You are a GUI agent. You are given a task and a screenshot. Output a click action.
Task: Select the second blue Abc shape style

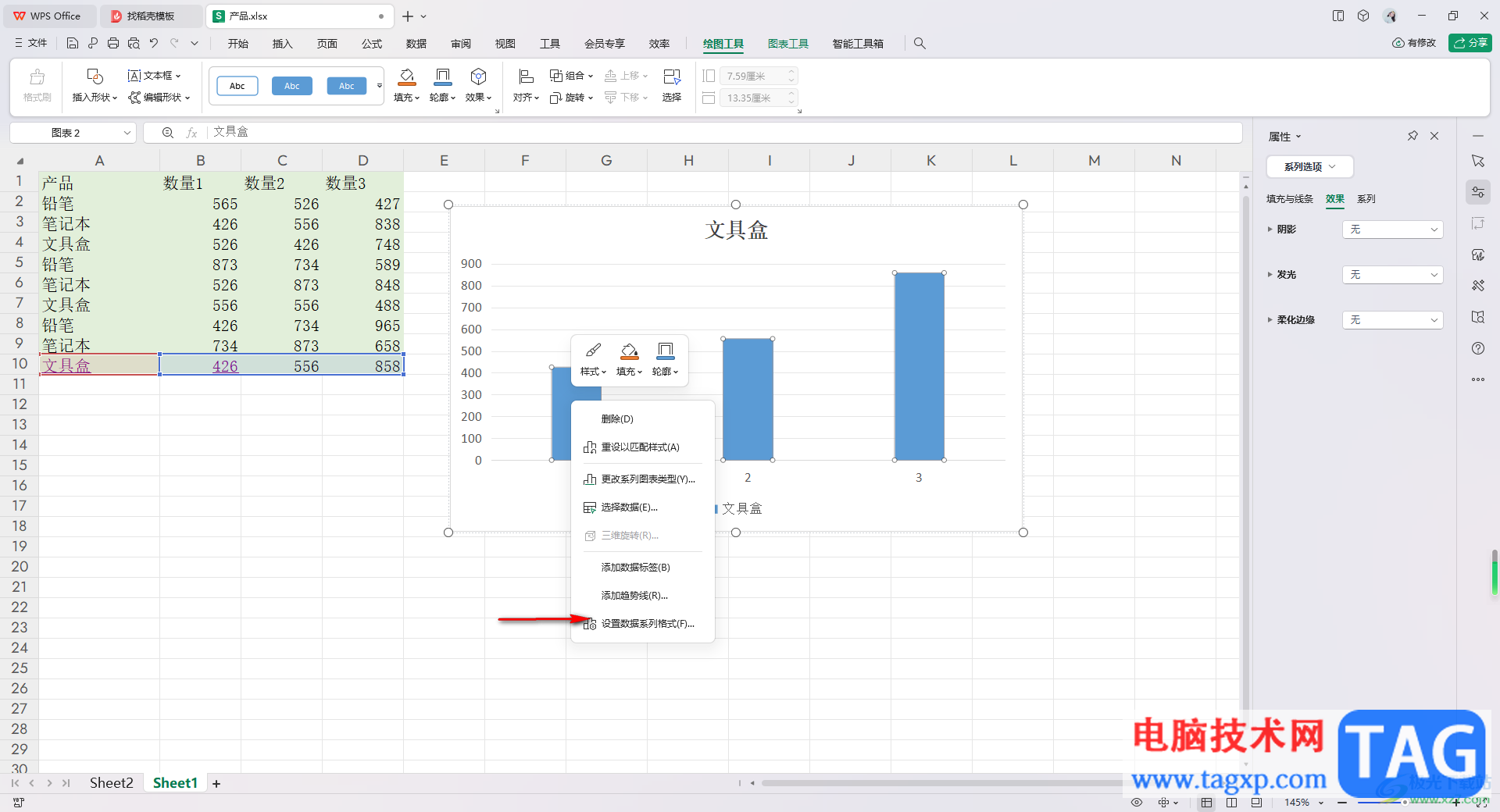pyautogui.click(x=347, y=86)
